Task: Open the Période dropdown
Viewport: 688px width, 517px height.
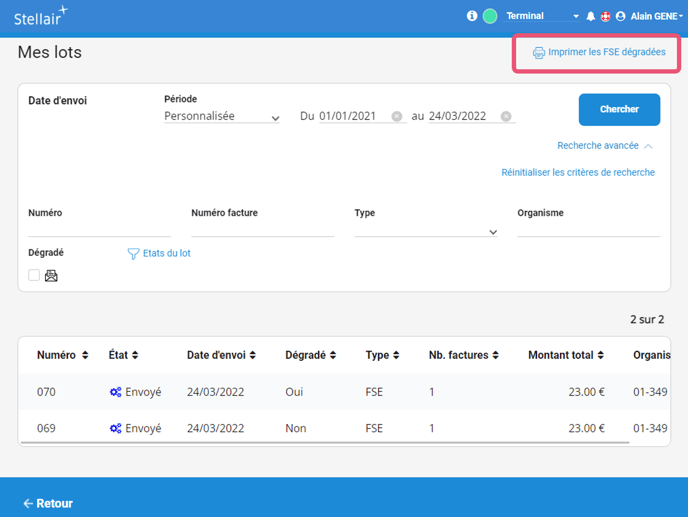Action: 222,117
